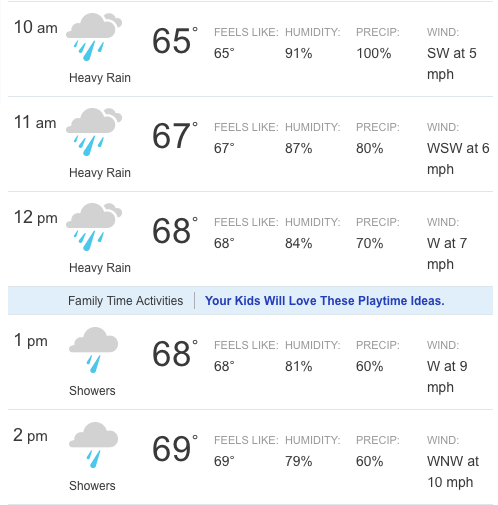The image size is (498, 505).
Task: Click the 10 am heavy rain cloud icon
Action: tap(94, 37)
